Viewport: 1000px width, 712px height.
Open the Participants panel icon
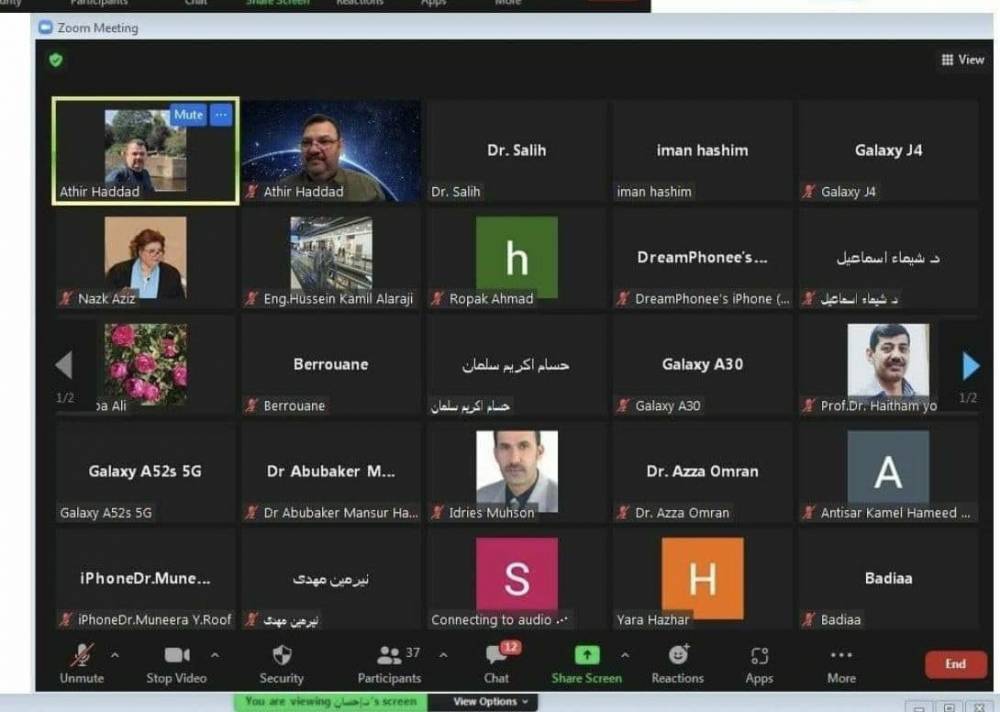[x=389, y=655]
